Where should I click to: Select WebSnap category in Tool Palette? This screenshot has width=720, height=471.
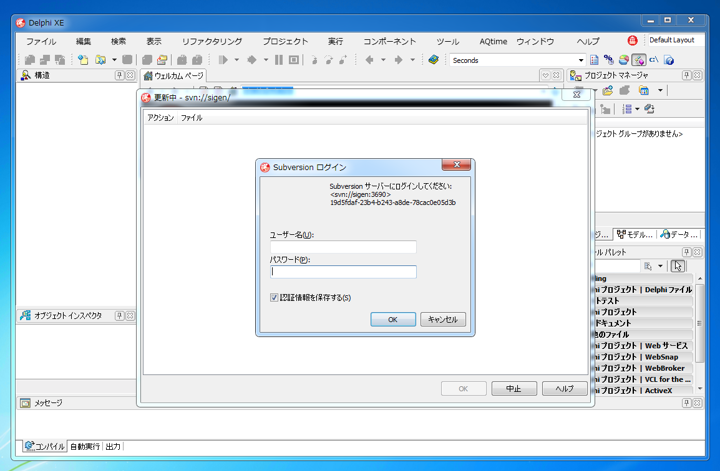coord(643,357)
